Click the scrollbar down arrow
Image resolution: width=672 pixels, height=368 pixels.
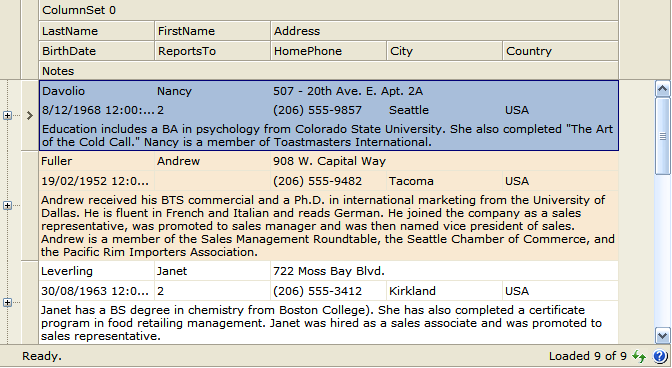(662, 335)
